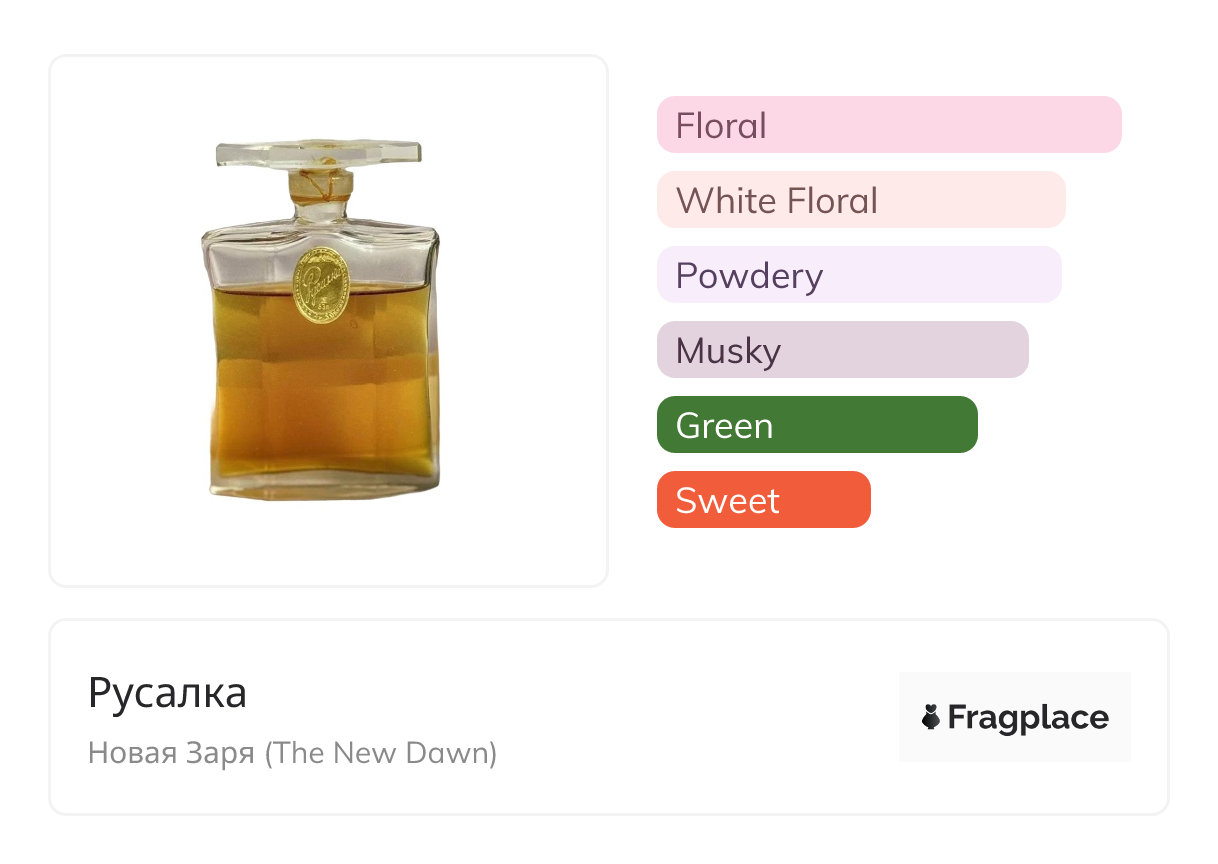
Task: Click the Powdery accord bar
Action: tap(858, 275)
